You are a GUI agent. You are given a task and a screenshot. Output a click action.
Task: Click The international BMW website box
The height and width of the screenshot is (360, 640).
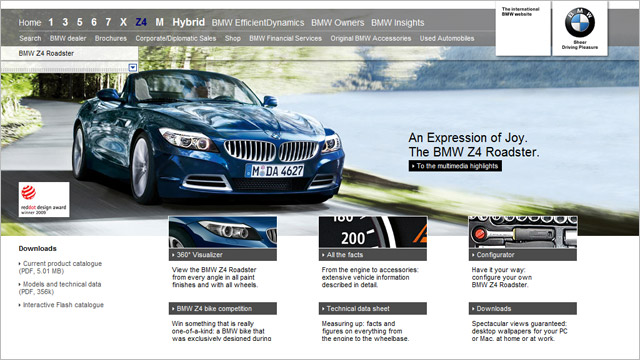[x=523, y=28]
